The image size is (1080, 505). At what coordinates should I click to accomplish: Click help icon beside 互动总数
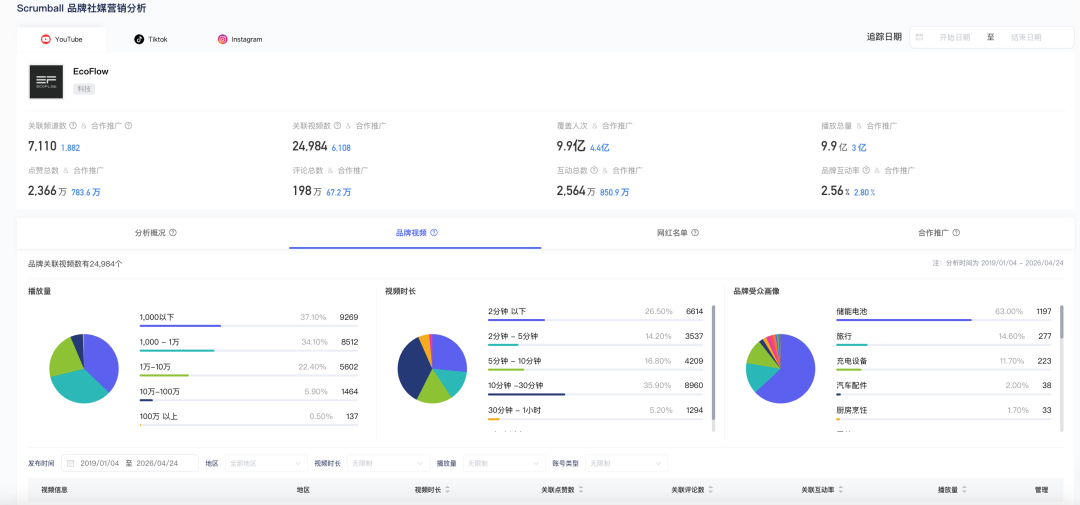(x=593, y=170)
